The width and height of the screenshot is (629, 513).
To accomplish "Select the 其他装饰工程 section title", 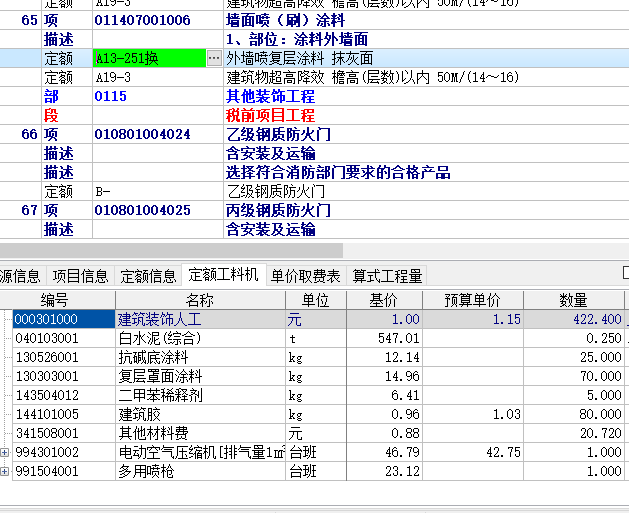I will pos(270,97).
